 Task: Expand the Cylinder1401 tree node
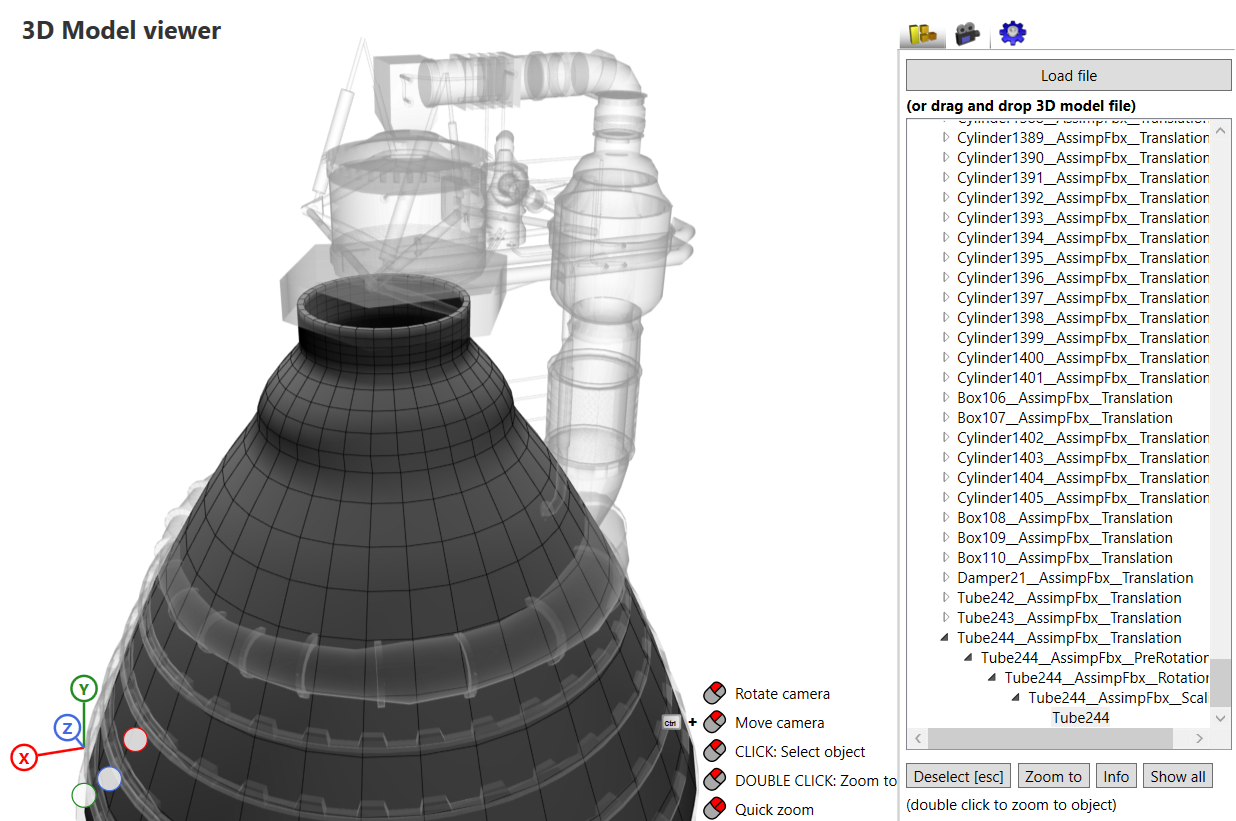click(x=946, y=377)
